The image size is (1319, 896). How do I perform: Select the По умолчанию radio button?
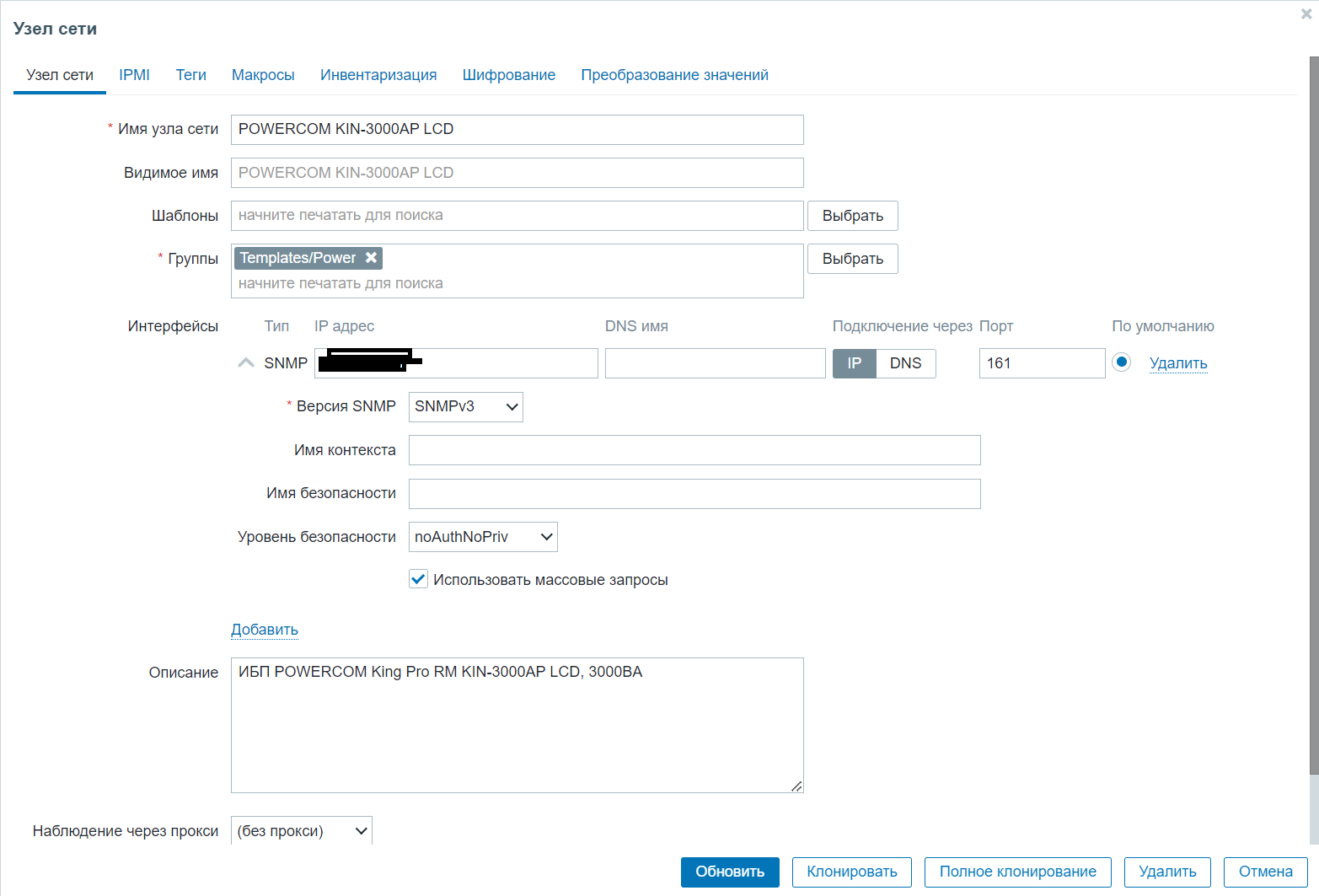pyautogui.click(x=1121, y=362)
